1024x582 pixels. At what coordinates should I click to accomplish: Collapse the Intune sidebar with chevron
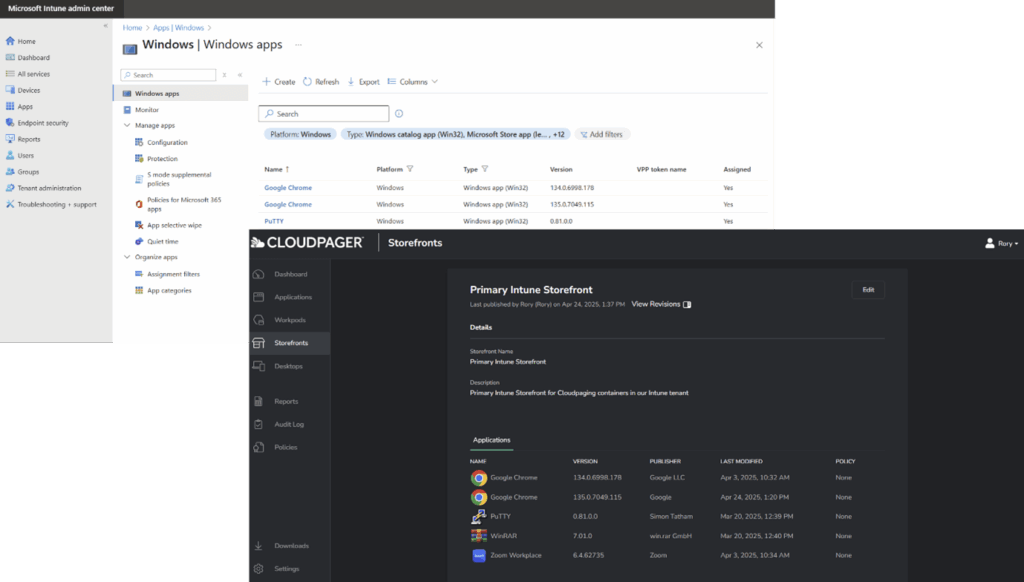106,26
